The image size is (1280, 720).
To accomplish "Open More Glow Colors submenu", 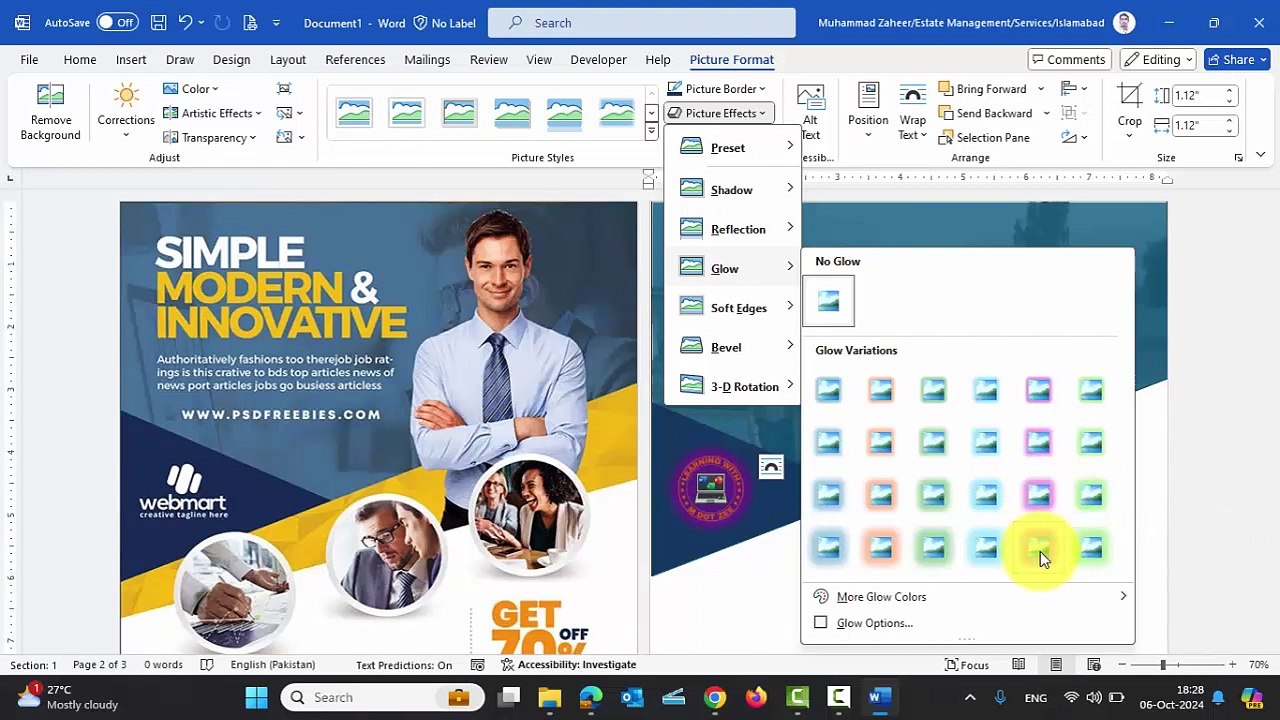I will (x=968, y=597).
